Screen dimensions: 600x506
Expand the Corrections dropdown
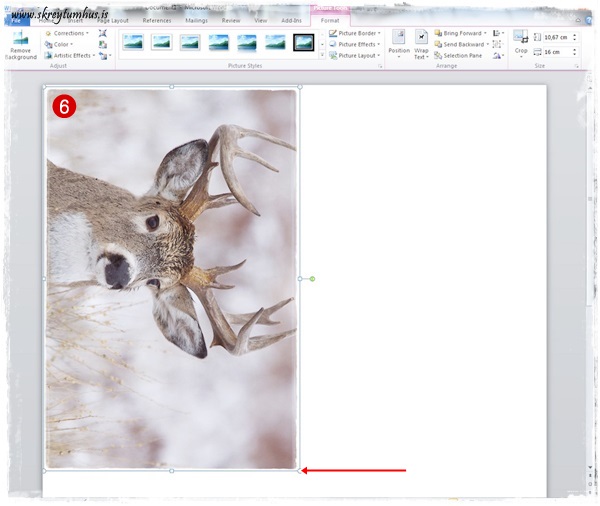point(66,33)
